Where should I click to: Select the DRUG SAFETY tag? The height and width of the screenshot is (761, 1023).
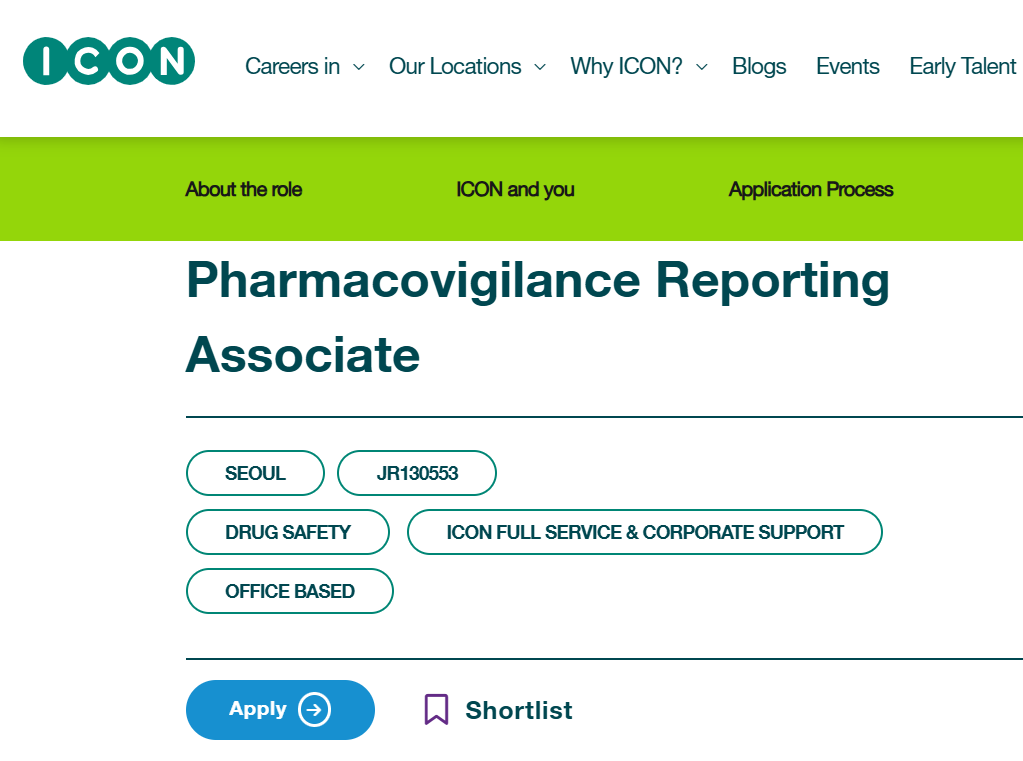click(x=288, y=532)
